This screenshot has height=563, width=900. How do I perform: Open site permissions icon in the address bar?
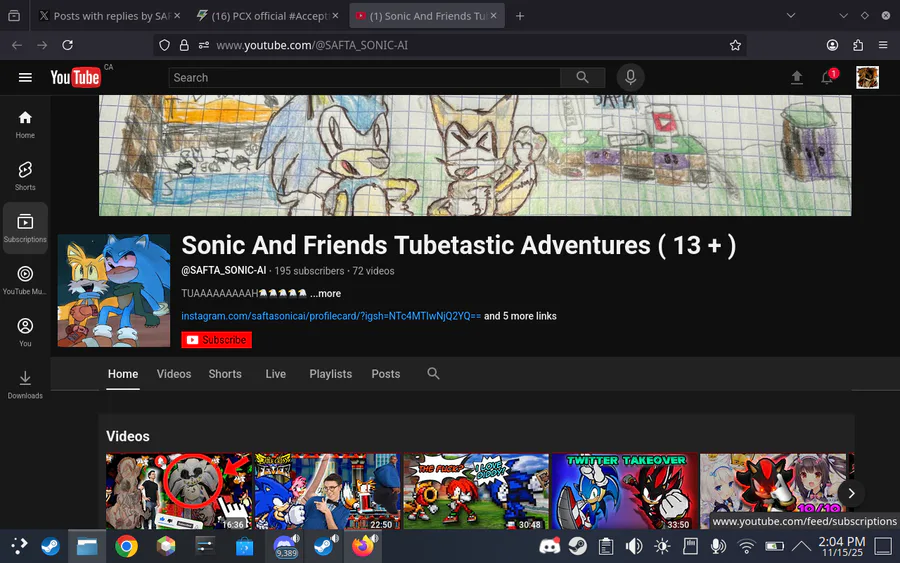click(x=204, y=45)
